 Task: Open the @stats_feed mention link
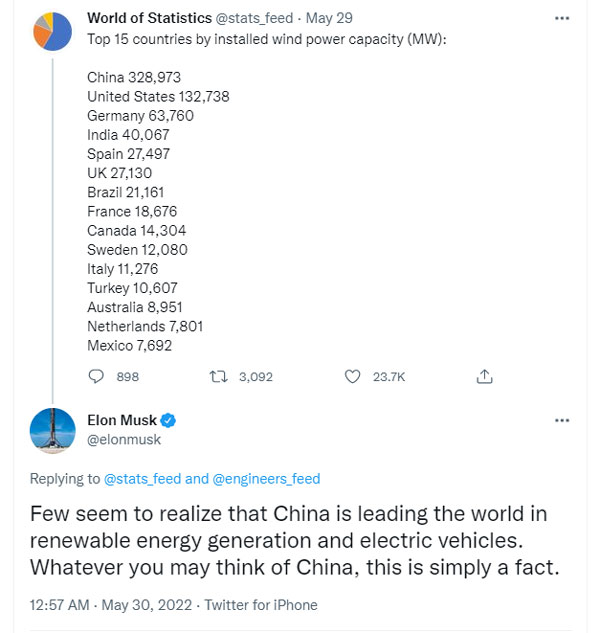143,479
